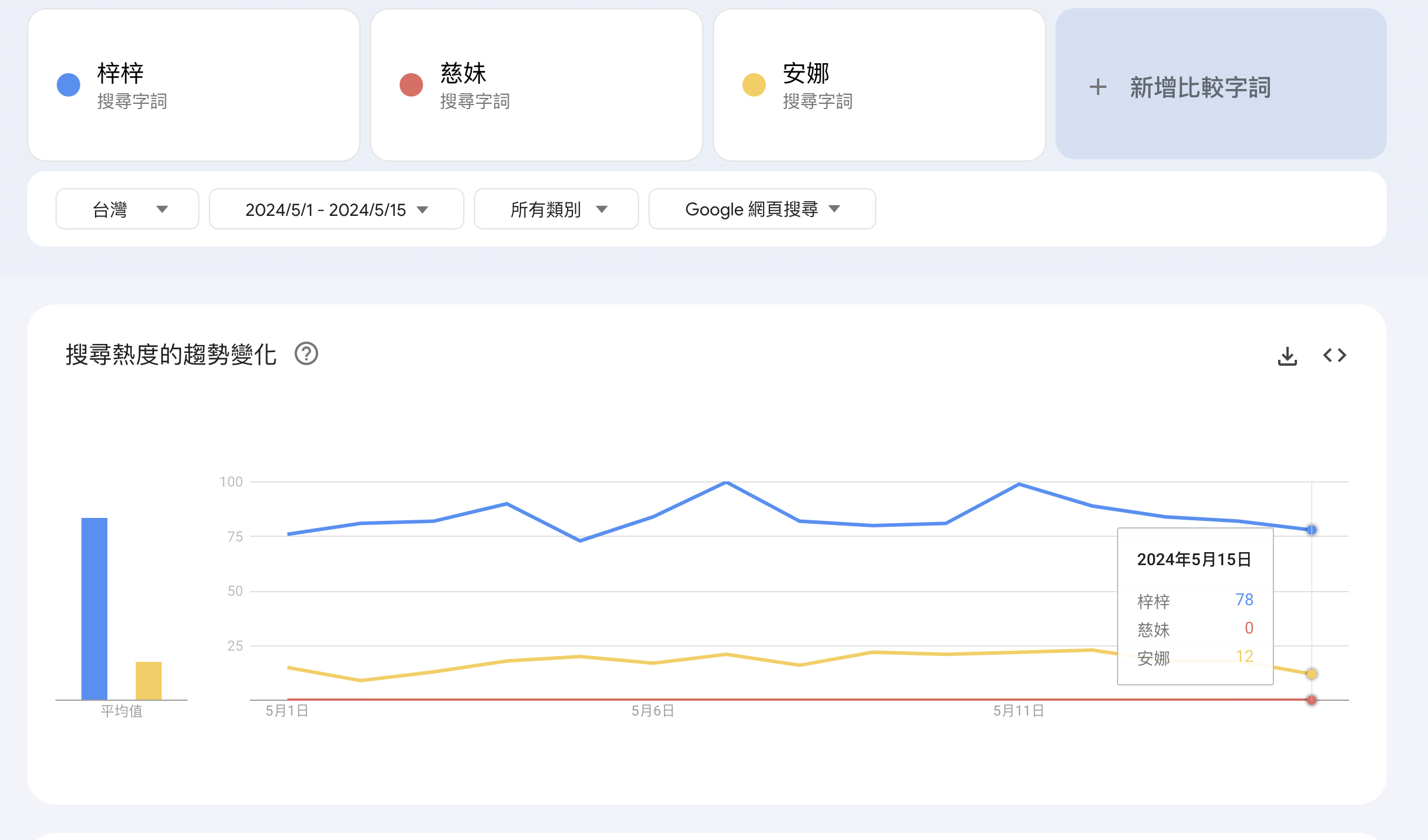This screenshot has width=1428, height=840.
Task: Expand the 所有類別 category dropdown
Action: [x=556, y=209]
